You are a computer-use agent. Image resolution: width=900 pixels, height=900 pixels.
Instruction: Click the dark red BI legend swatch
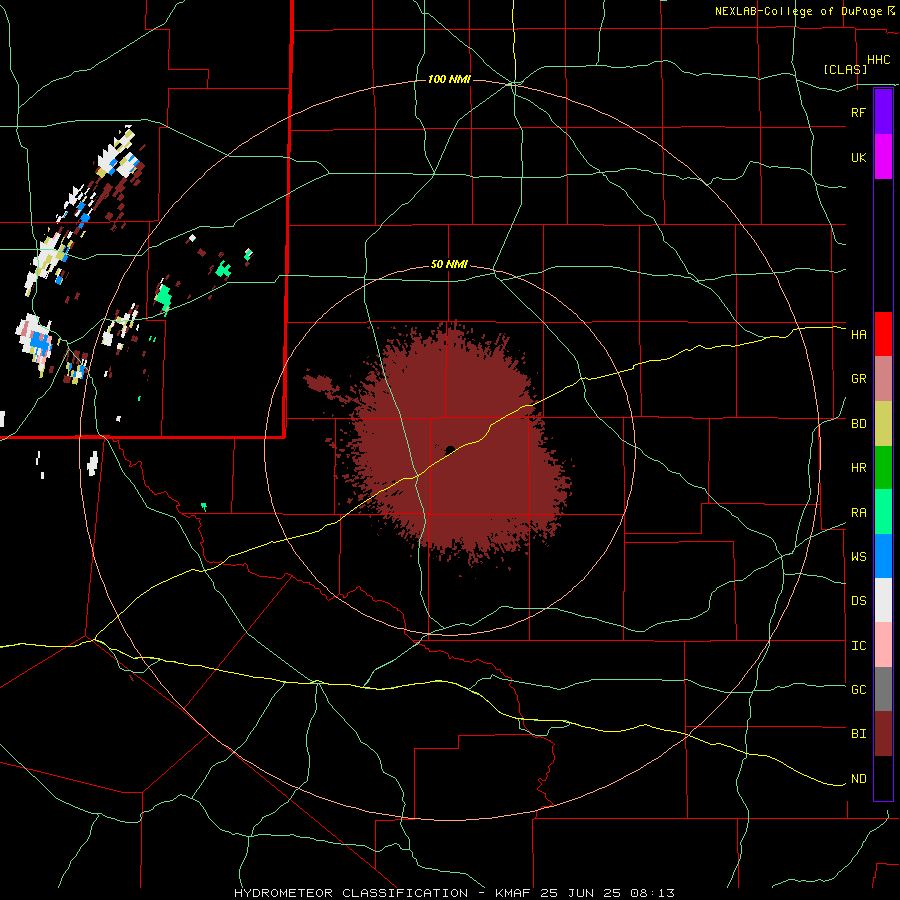pyautogui.click(x=883, y=734)
